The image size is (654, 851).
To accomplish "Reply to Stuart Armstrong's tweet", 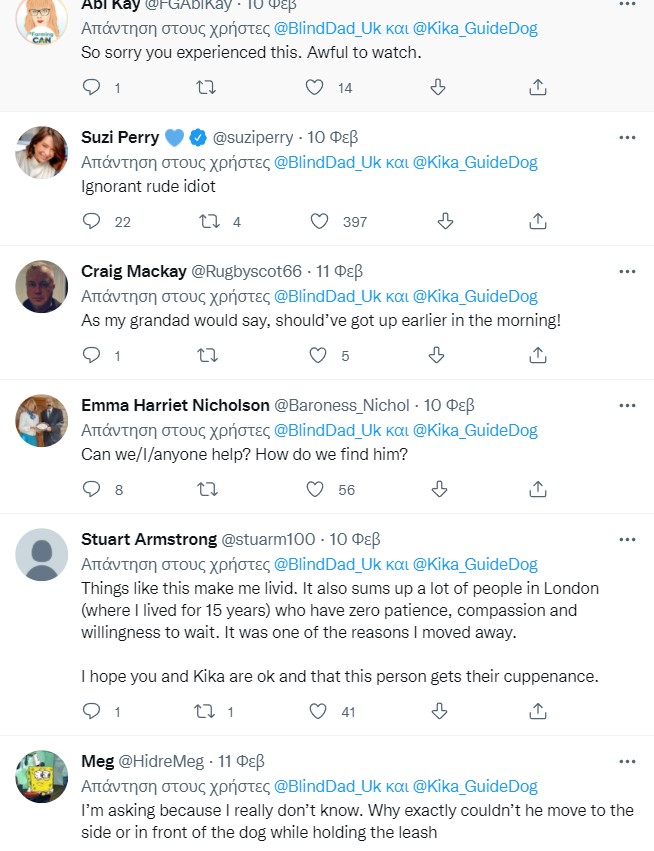I will (x=92, y=711).
